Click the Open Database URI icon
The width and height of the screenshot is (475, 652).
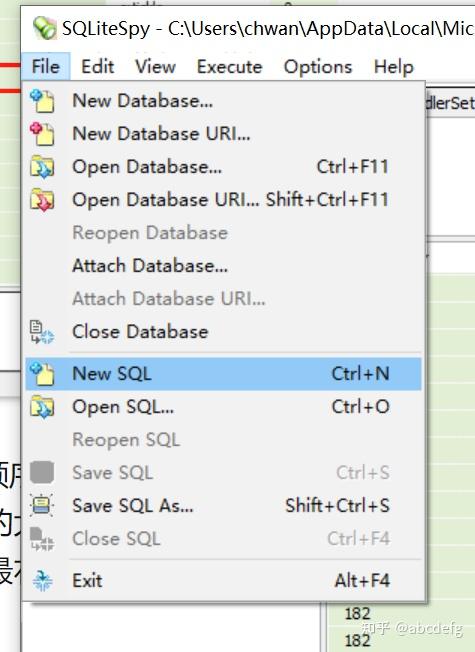click(x=42, y=200)
